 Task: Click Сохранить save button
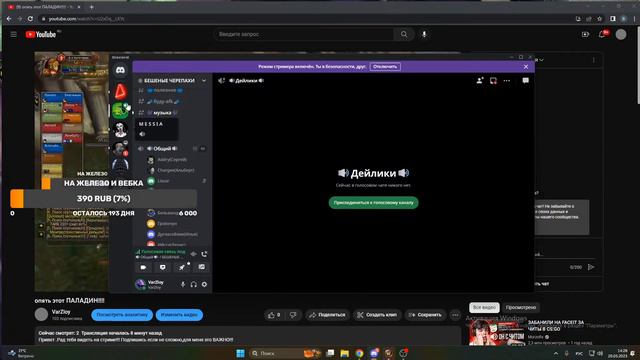click(x=425, y=315)
